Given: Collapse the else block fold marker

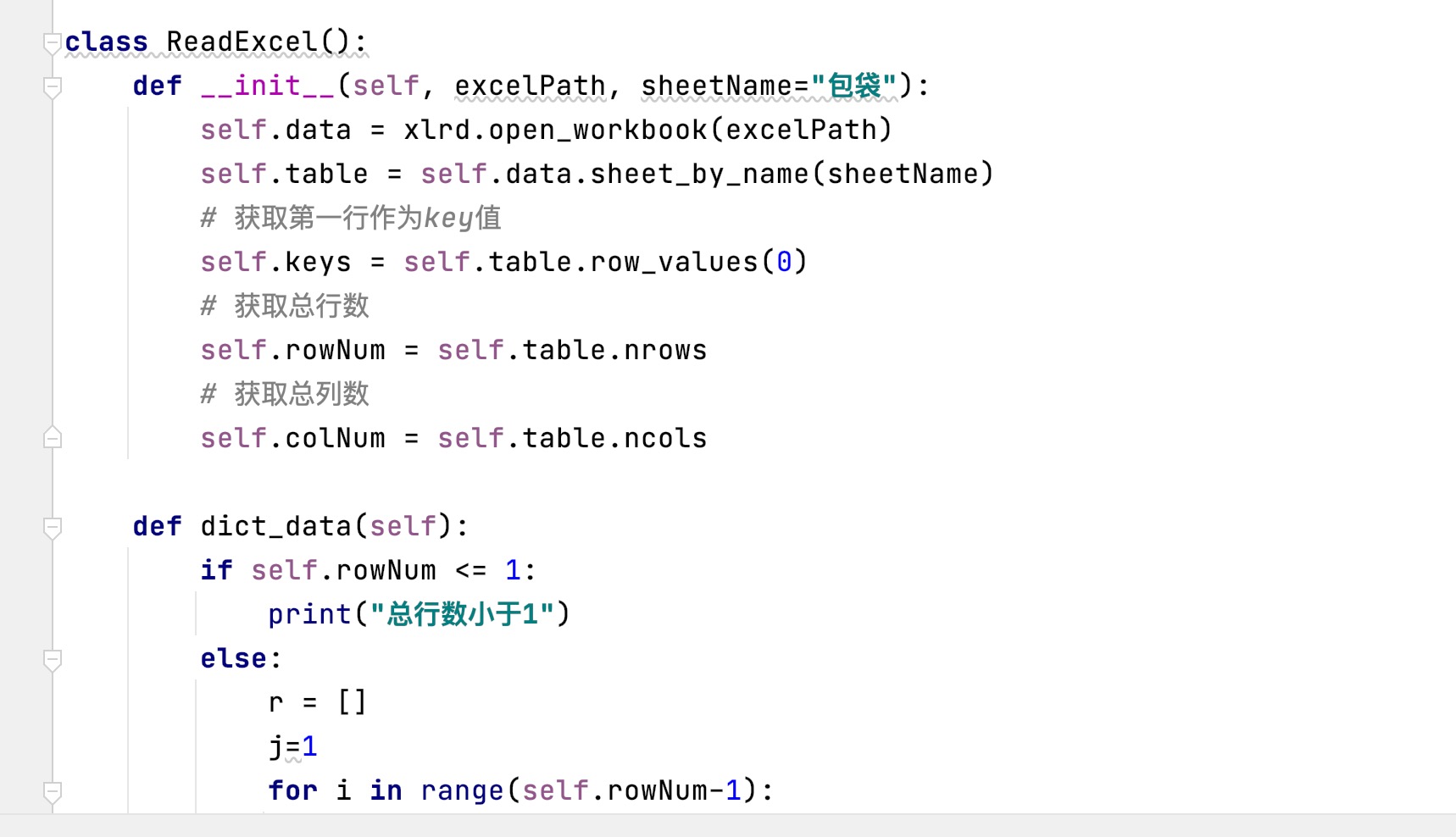Looking at the screenshot, I should click(53, 660).
